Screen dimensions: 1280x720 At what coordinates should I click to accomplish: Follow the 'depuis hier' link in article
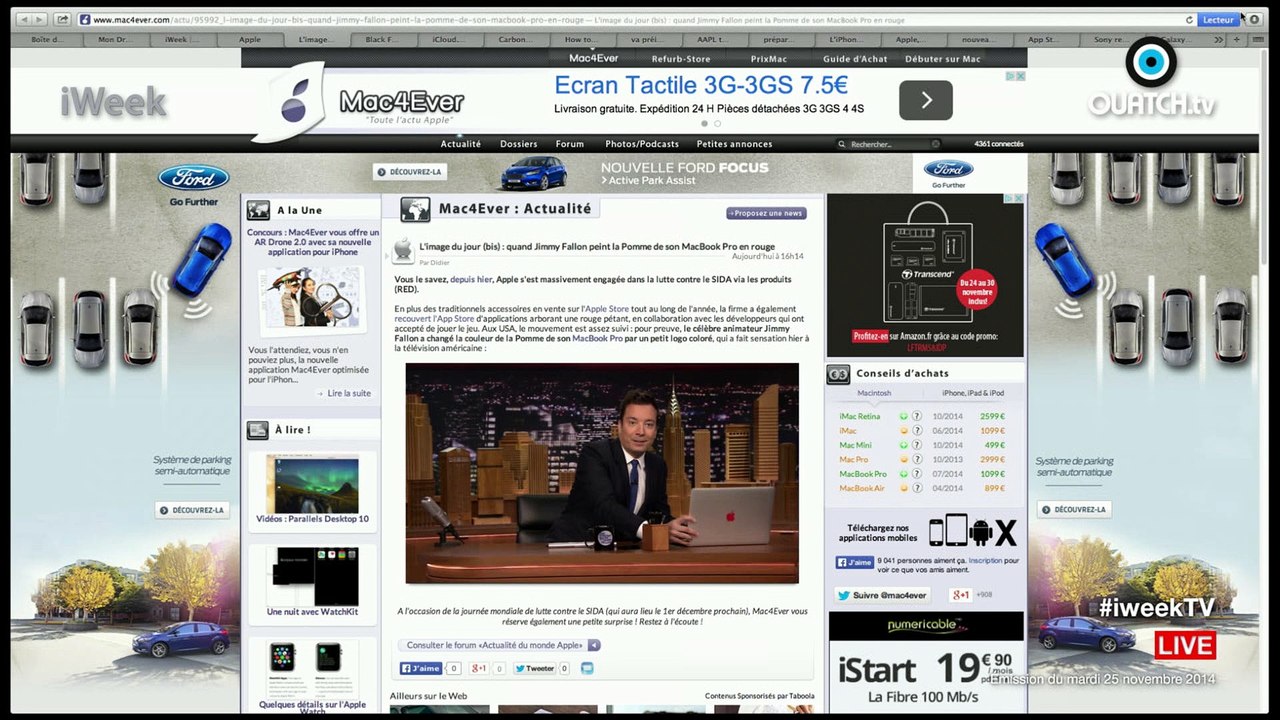pyautogui.click(x=471, y=280)
